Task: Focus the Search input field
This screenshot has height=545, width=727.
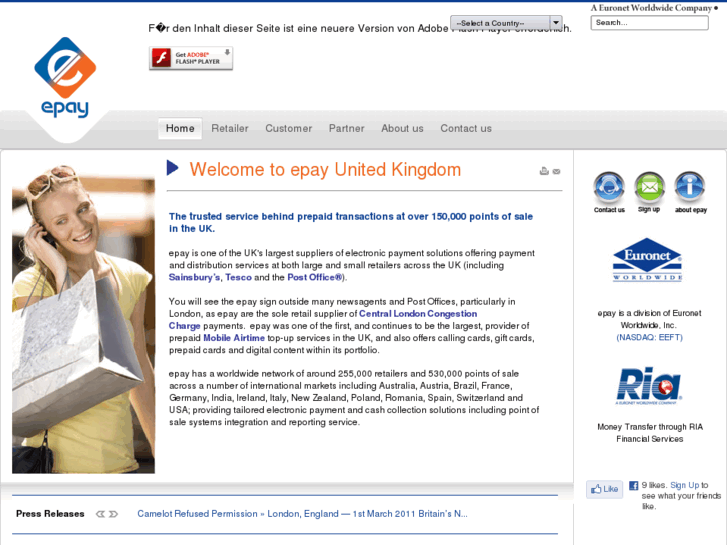Action: click(x=649, y=23)
